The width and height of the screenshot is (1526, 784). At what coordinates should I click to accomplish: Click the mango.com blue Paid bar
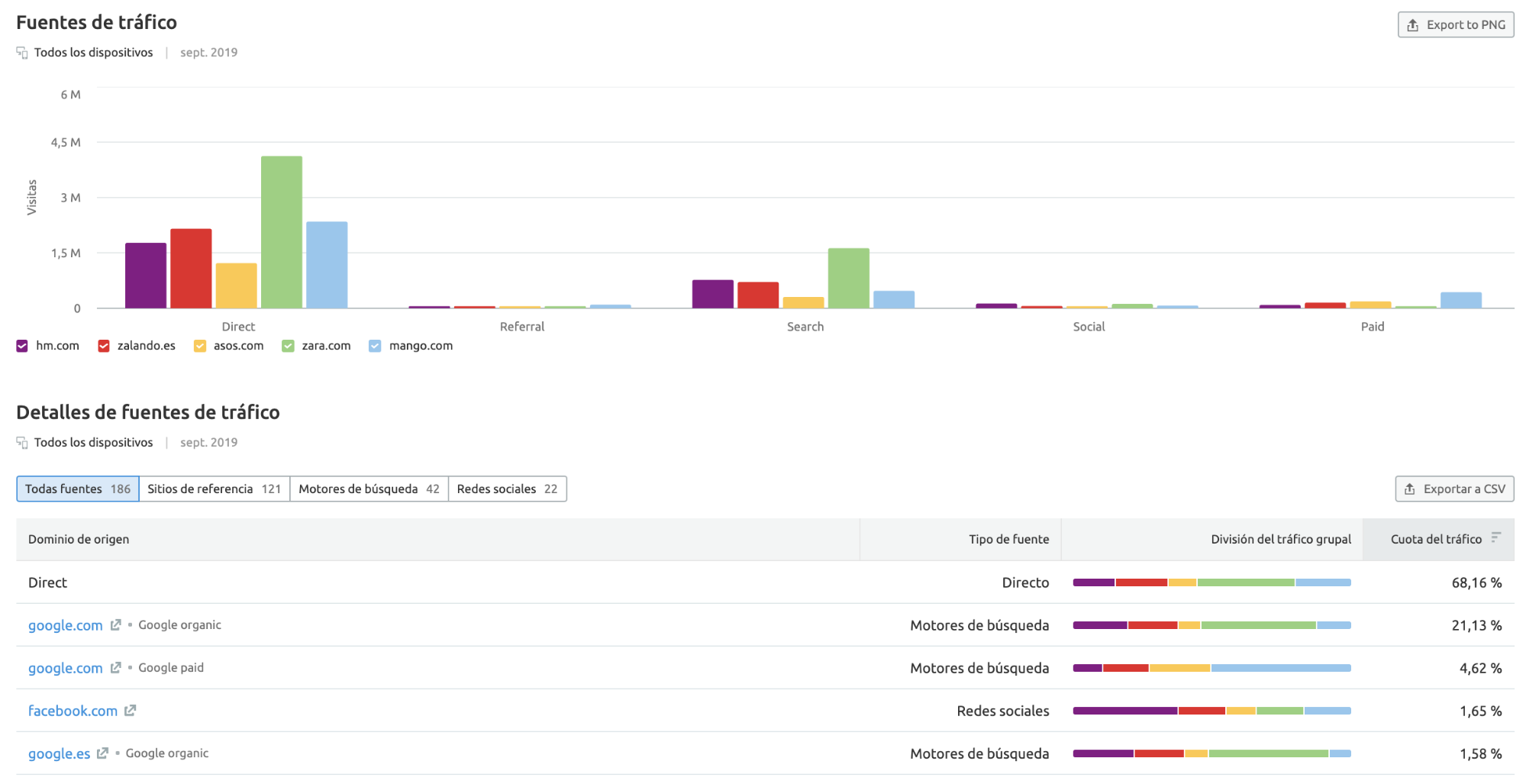tap(1461, 300)
